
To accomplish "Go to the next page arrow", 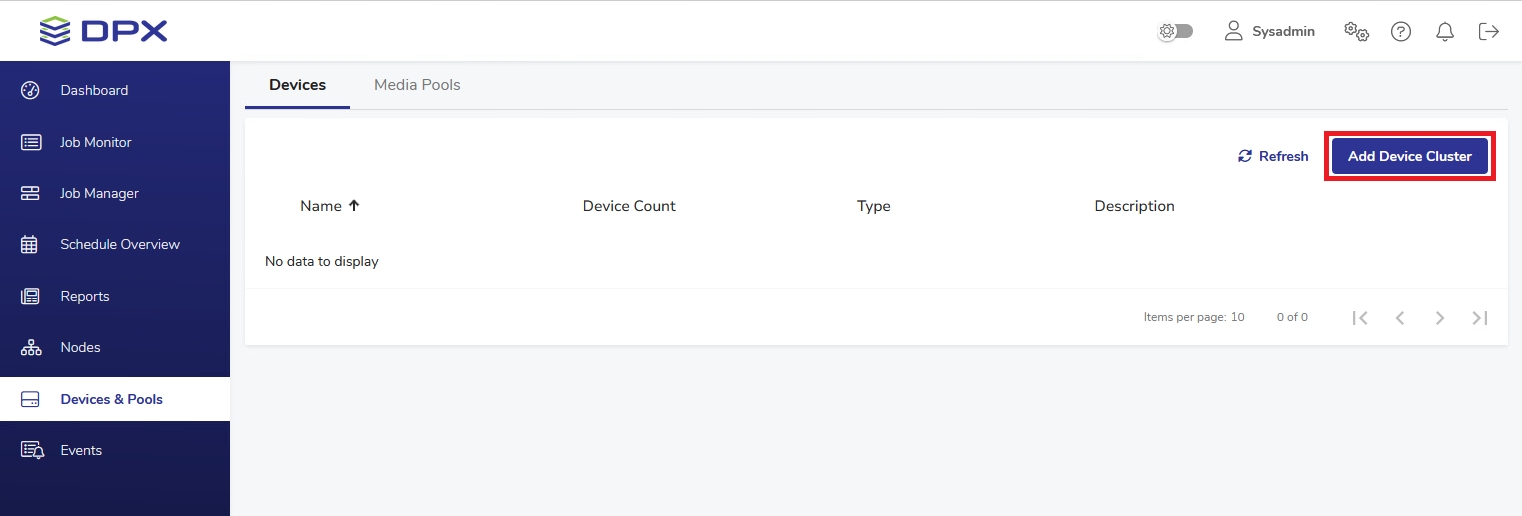I will coord(1440,318).
